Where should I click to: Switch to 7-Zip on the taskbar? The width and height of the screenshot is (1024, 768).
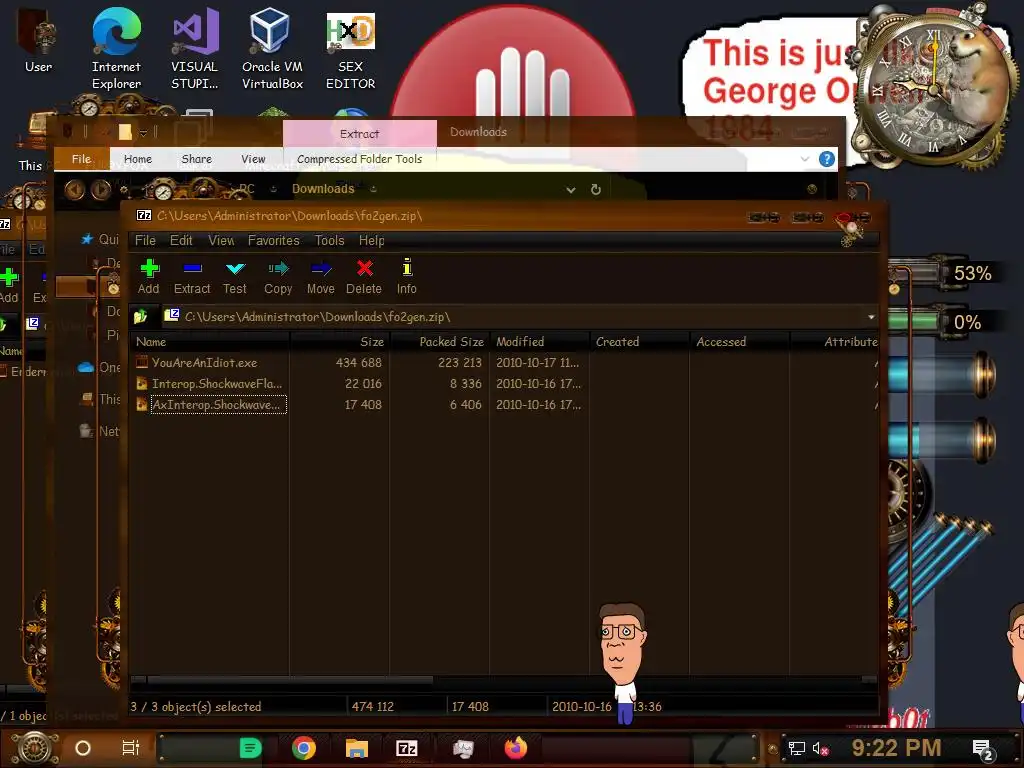tap(407, 748)
